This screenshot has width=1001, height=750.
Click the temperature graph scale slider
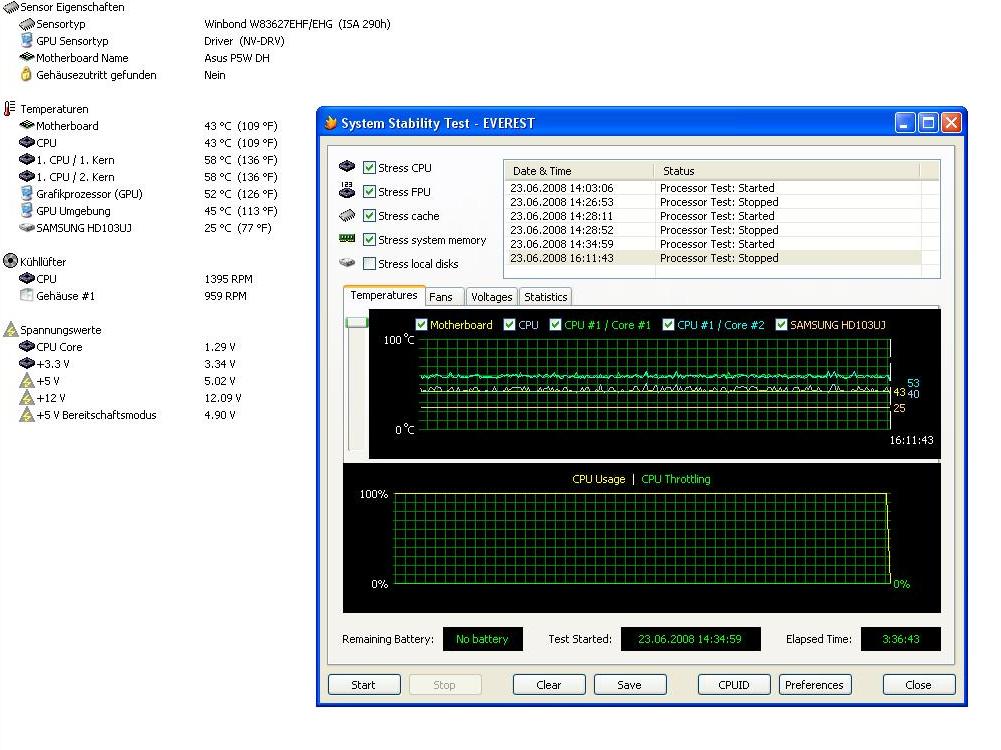tap(357, 322)
